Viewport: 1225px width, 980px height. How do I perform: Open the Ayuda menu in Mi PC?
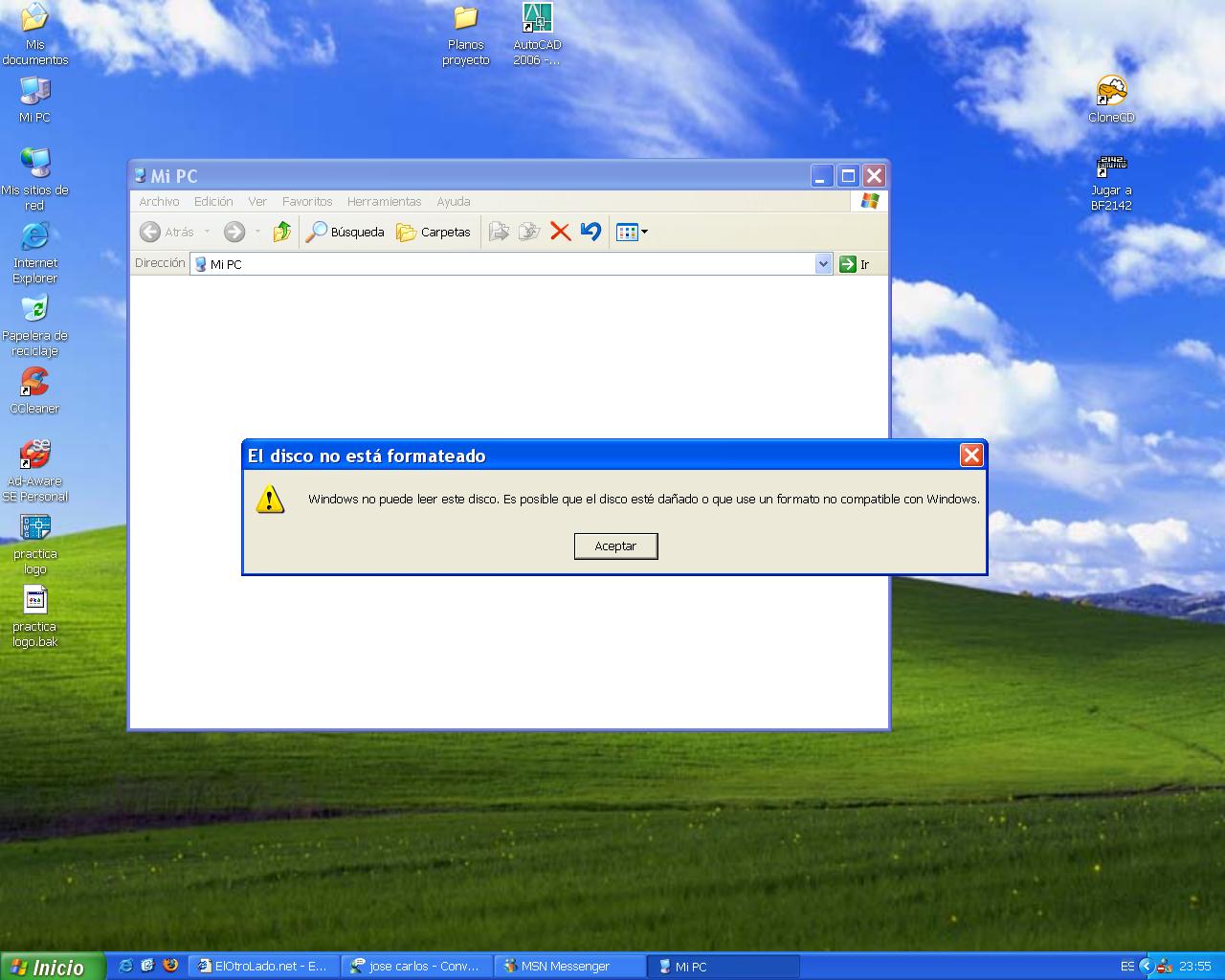[x=454, y=202]
